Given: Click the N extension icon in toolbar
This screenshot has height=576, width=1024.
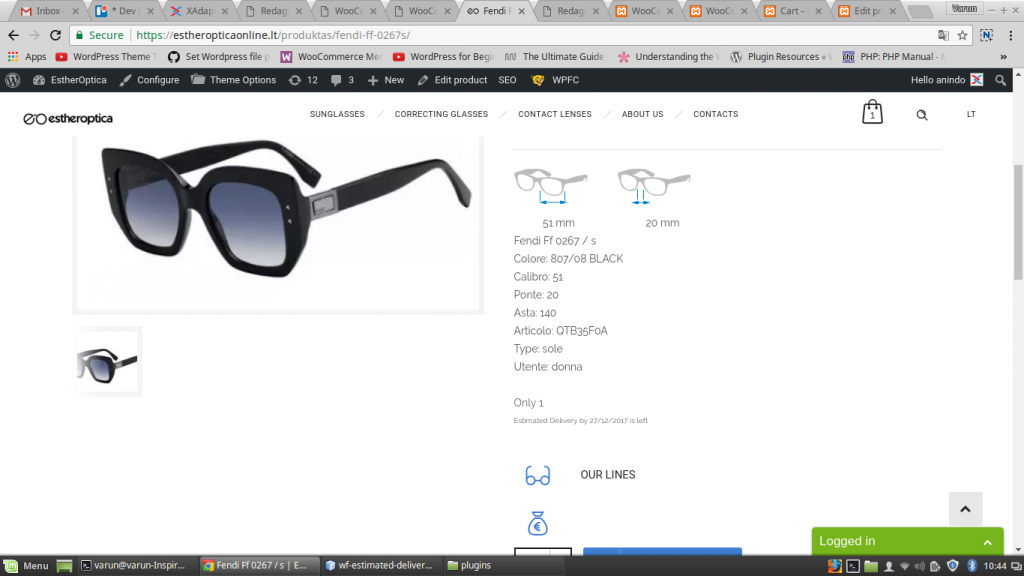Looking at the screenshot, I should (x=986, y=35).
